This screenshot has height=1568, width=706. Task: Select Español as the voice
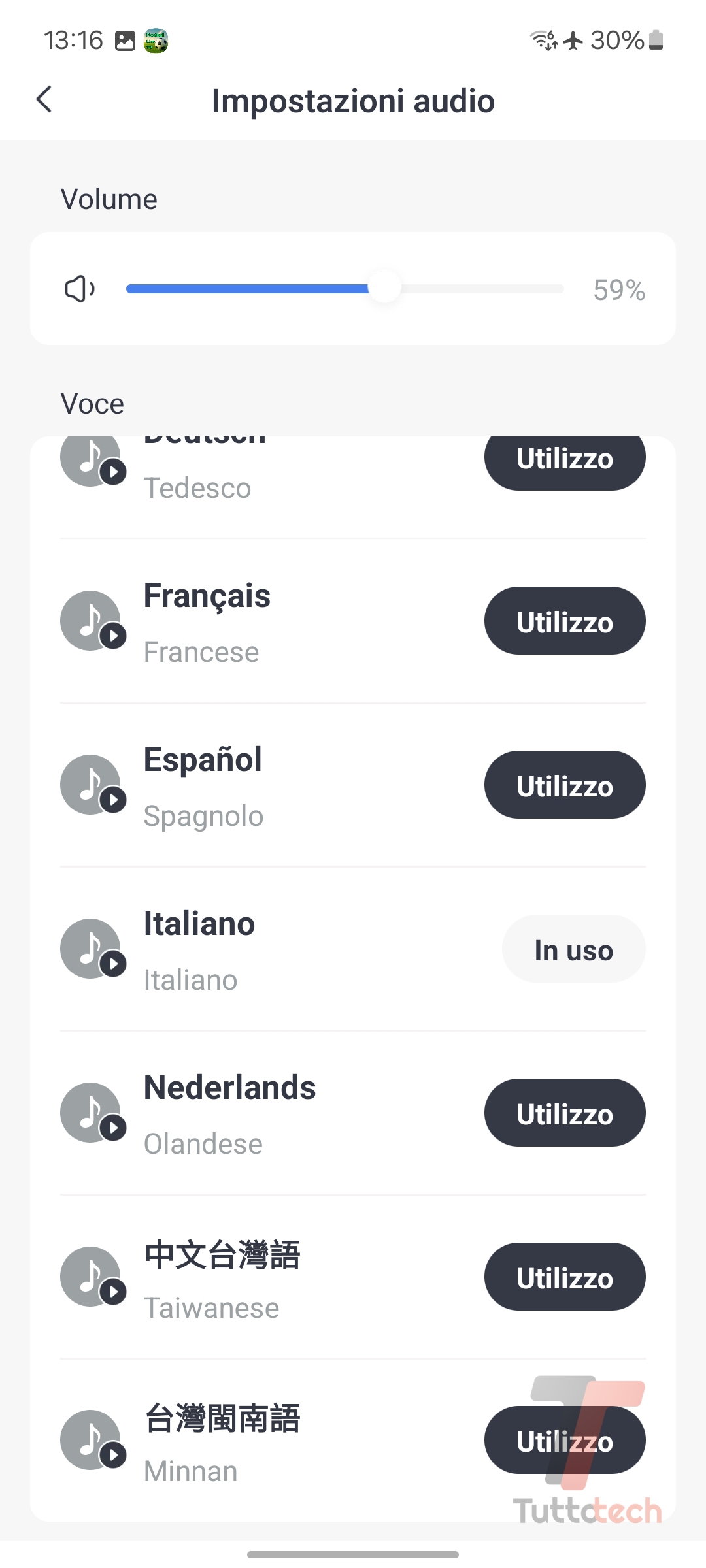tap(565, 785)
